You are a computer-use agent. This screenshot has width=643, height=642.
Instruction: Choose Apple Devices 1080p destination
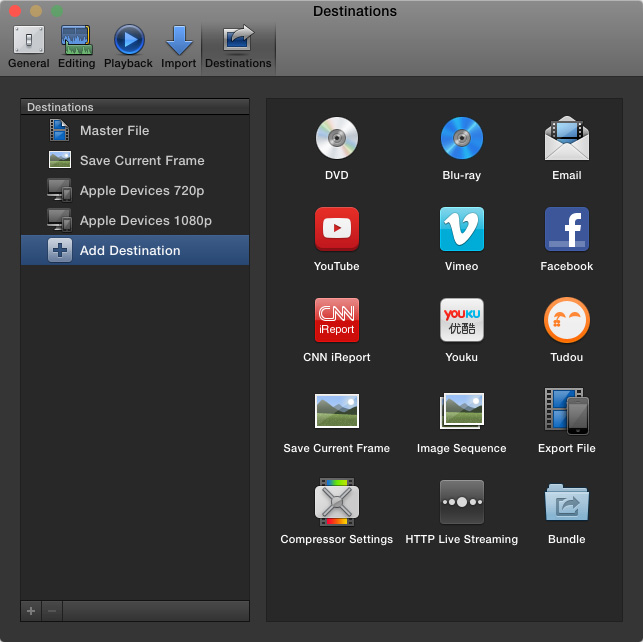click(135, 220)
